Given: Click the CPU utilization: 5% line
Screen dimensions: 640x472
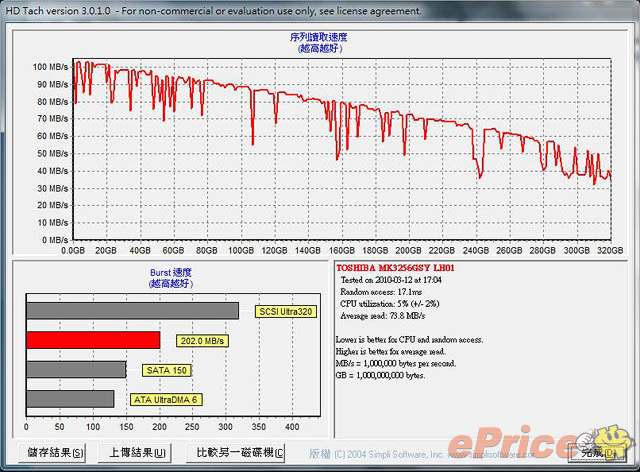Looking at the screenshot, I should pos(389,304).
